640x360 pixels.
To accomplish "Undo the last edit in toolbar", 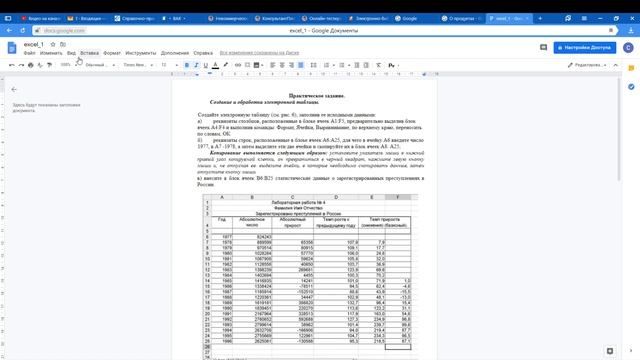I will pyautogui.click(x=11, y=65).
